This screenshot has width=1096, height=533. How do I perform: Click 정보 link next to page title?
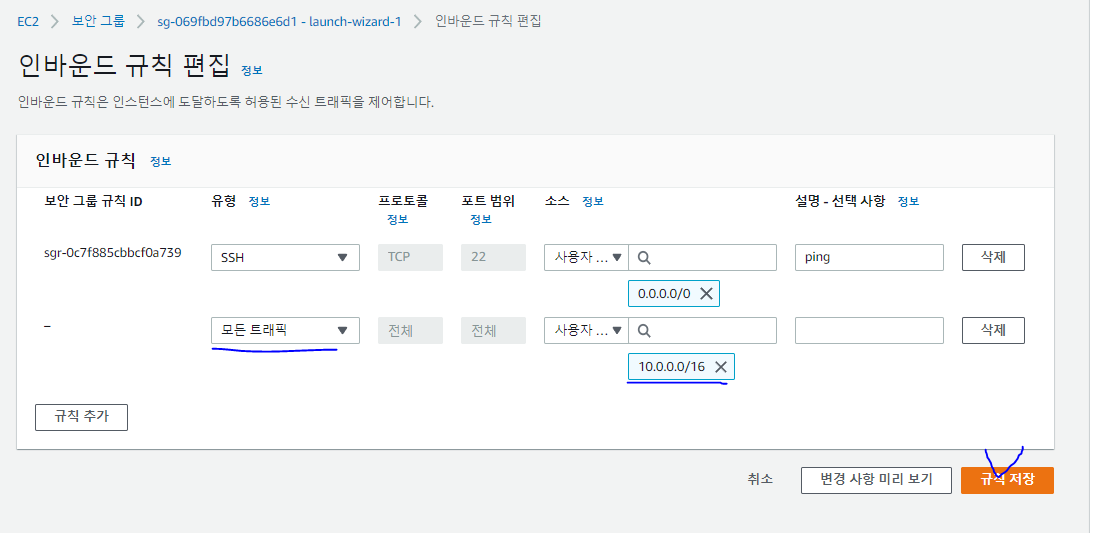(252, 71)
